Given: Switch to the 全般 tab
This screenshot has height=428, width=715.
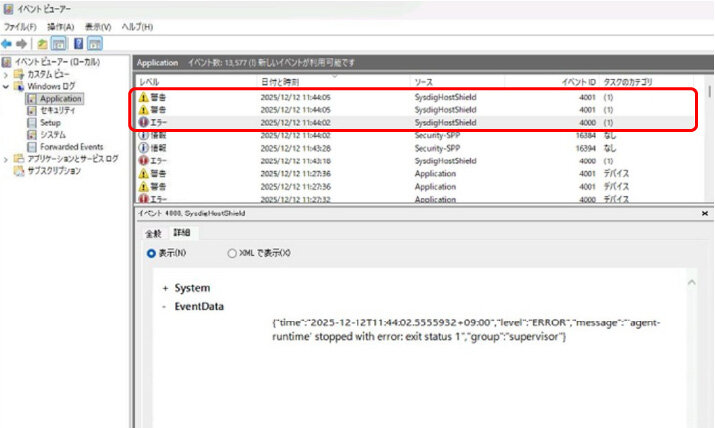Looking at the screenshot, I should point(153,233).
